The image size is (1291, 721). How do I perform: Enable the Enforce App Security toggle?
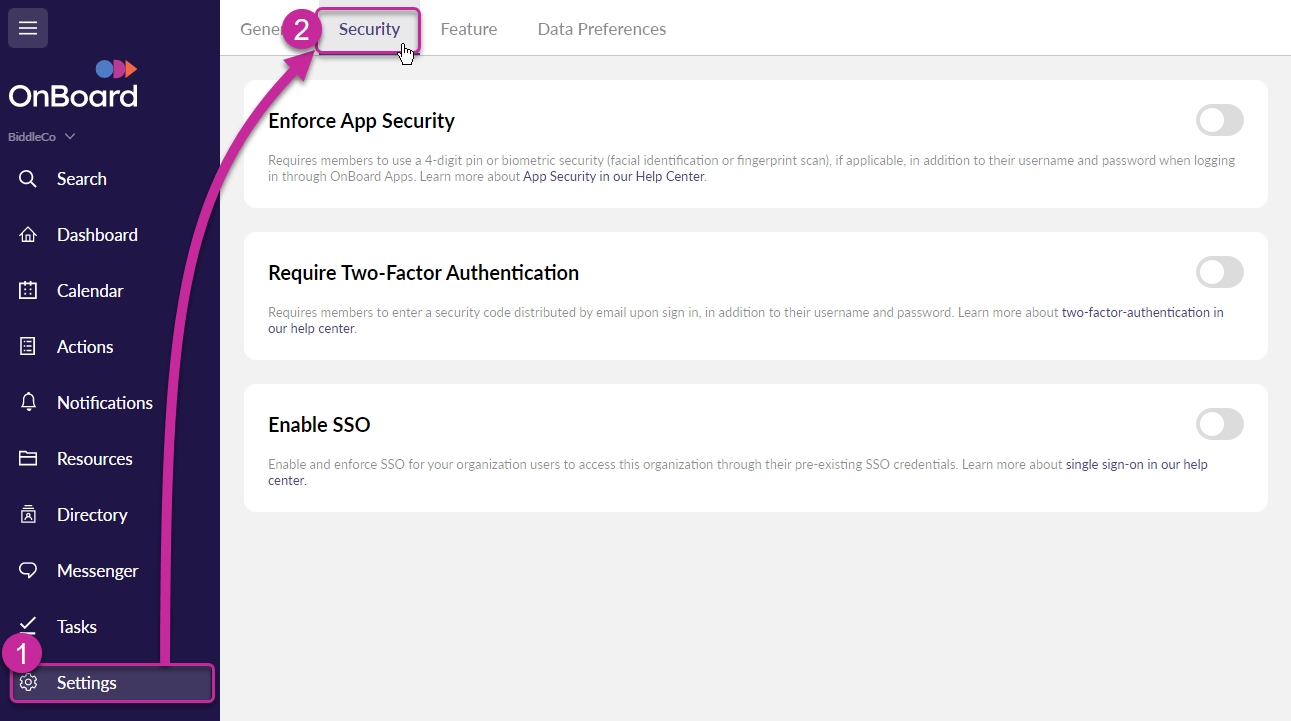(1219, 120)
